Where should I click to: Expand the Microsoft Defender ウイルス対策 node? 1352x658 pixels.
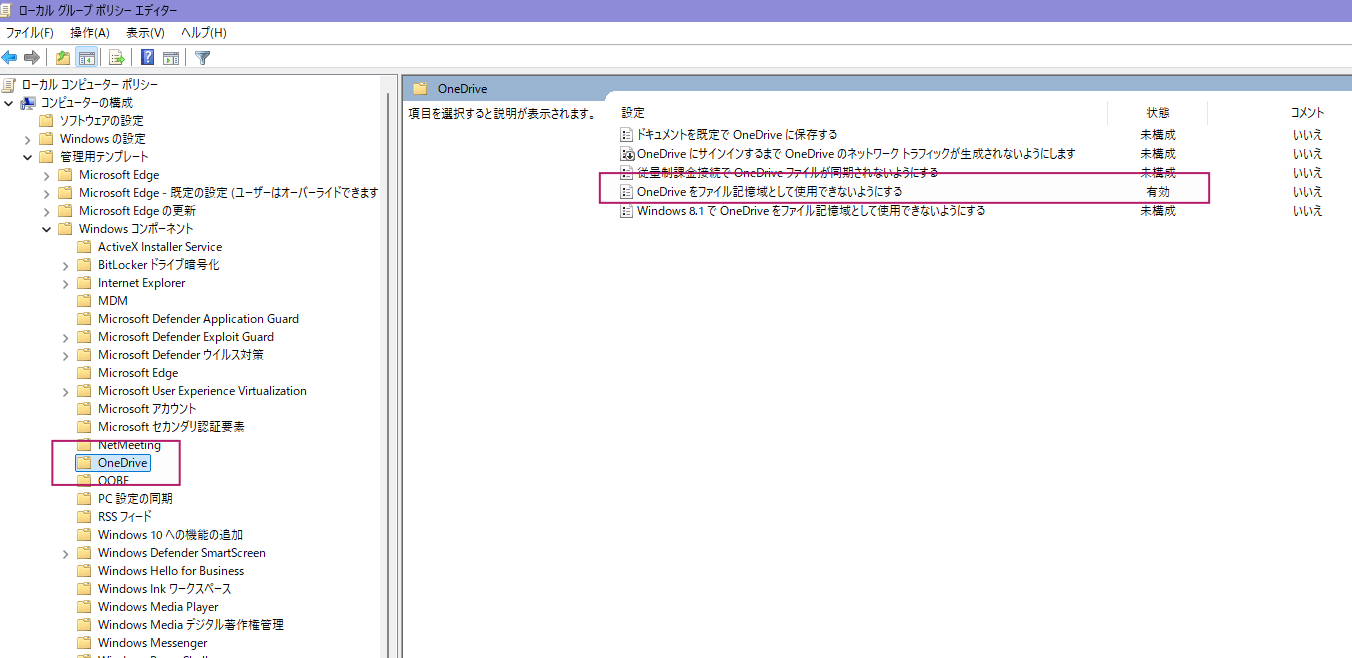pos(66,355)
